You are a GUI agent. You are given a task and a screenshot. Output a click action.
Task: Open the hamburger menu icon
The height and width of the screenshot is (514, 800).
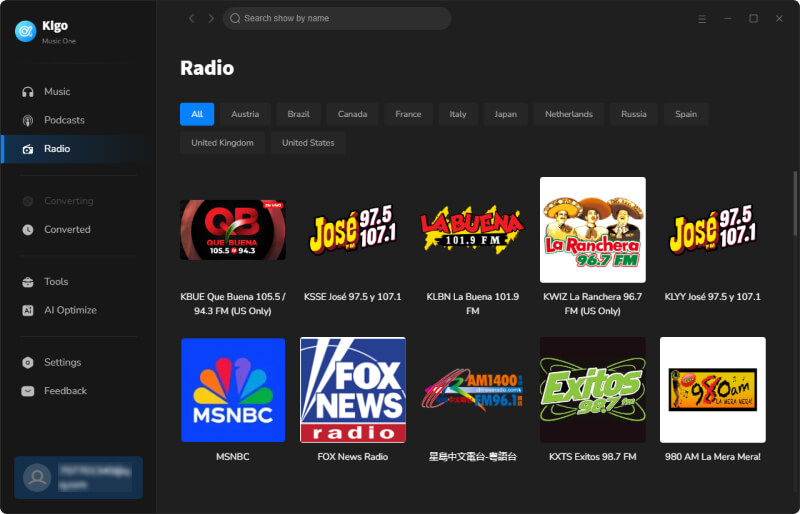click(702, 18)
